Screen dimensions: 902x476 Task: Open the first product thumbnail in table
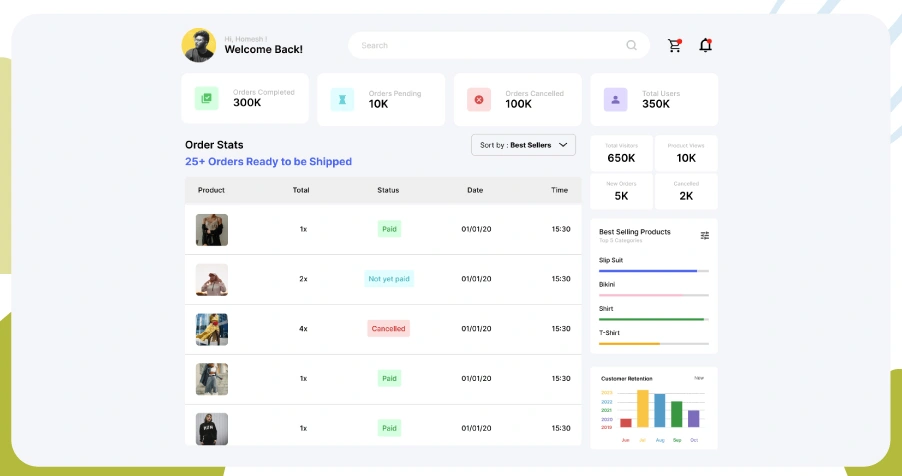pyautogui.click(x=212, y=230)
